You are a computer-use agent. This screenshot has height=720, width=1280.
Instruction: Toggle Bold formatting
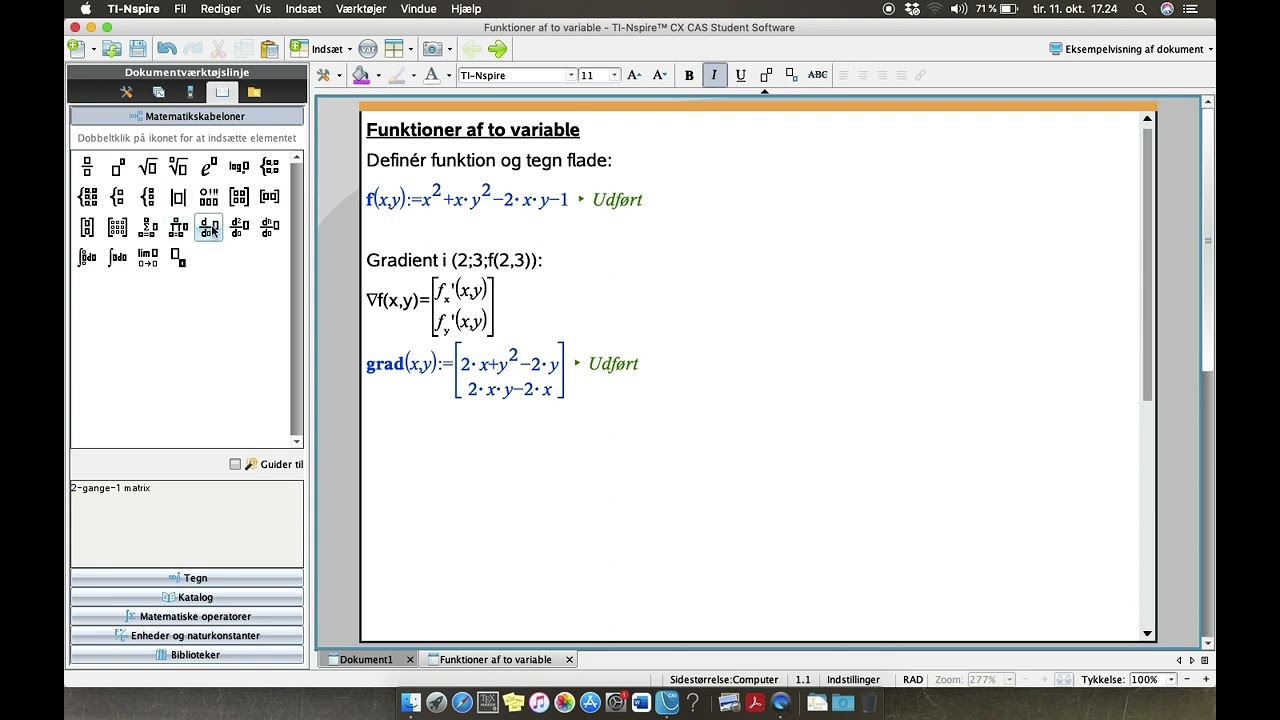pyautogui.click(x=689, y=75)
